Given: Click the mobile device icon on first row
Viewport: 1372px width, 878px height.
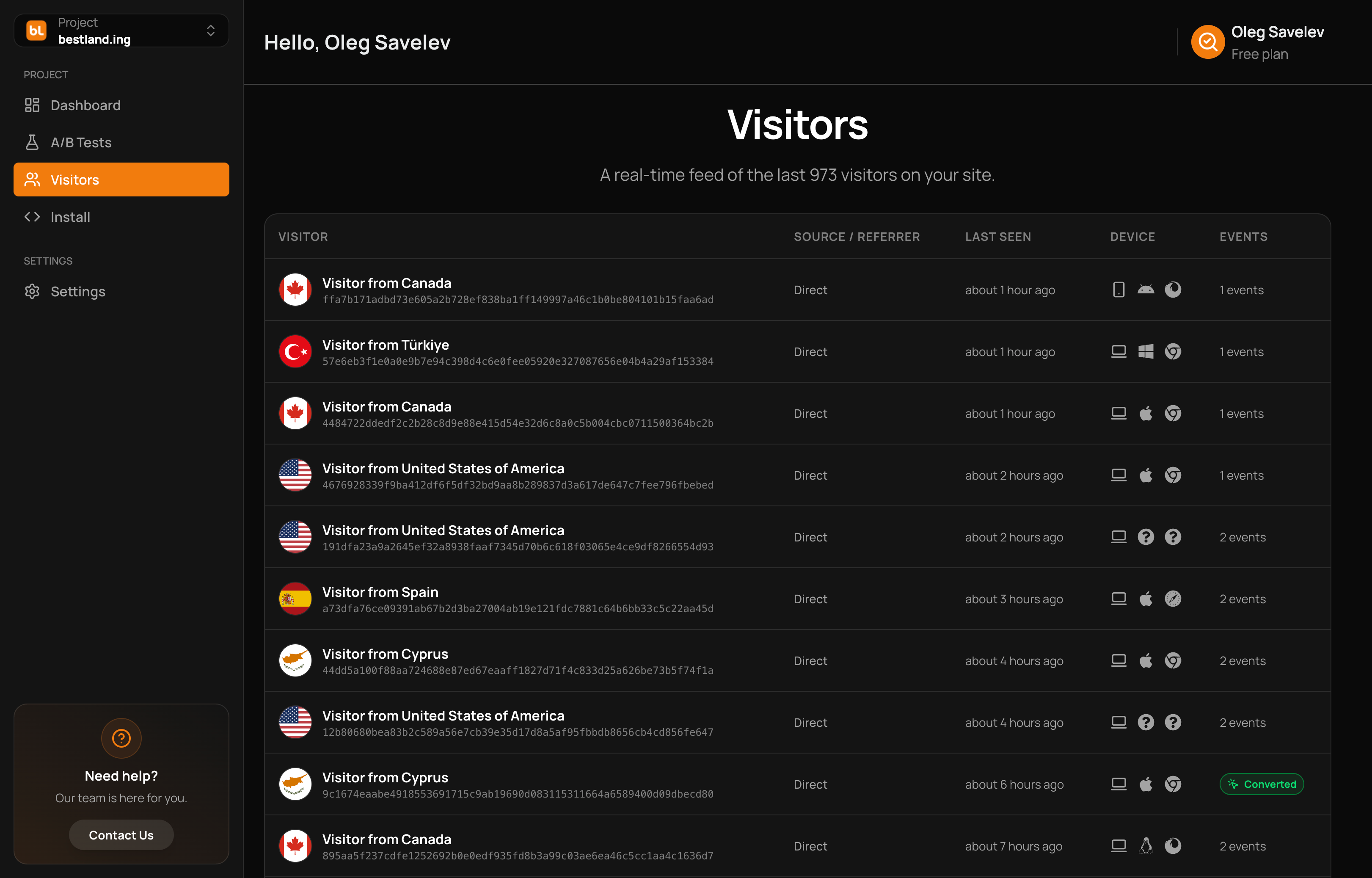Looking at the screenshot, I should pos(1119,290).
